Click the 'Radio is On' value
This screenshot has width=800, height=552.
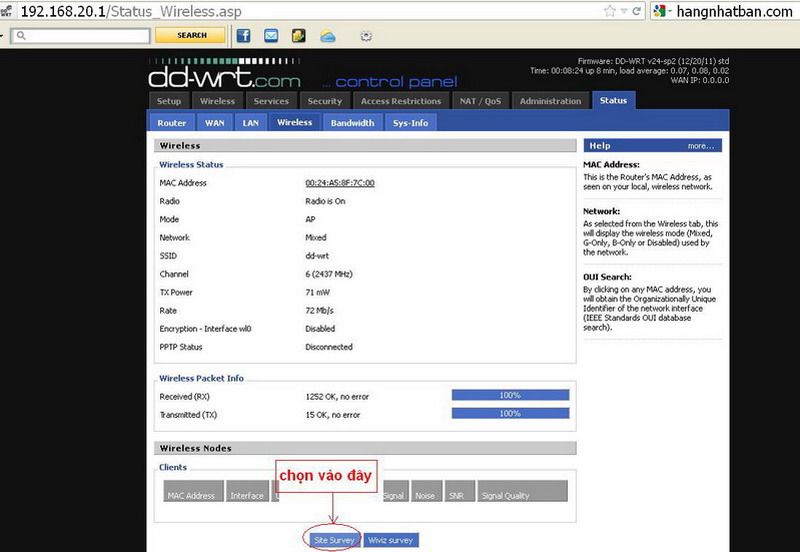pyautogui.click(x=325, y=201)
